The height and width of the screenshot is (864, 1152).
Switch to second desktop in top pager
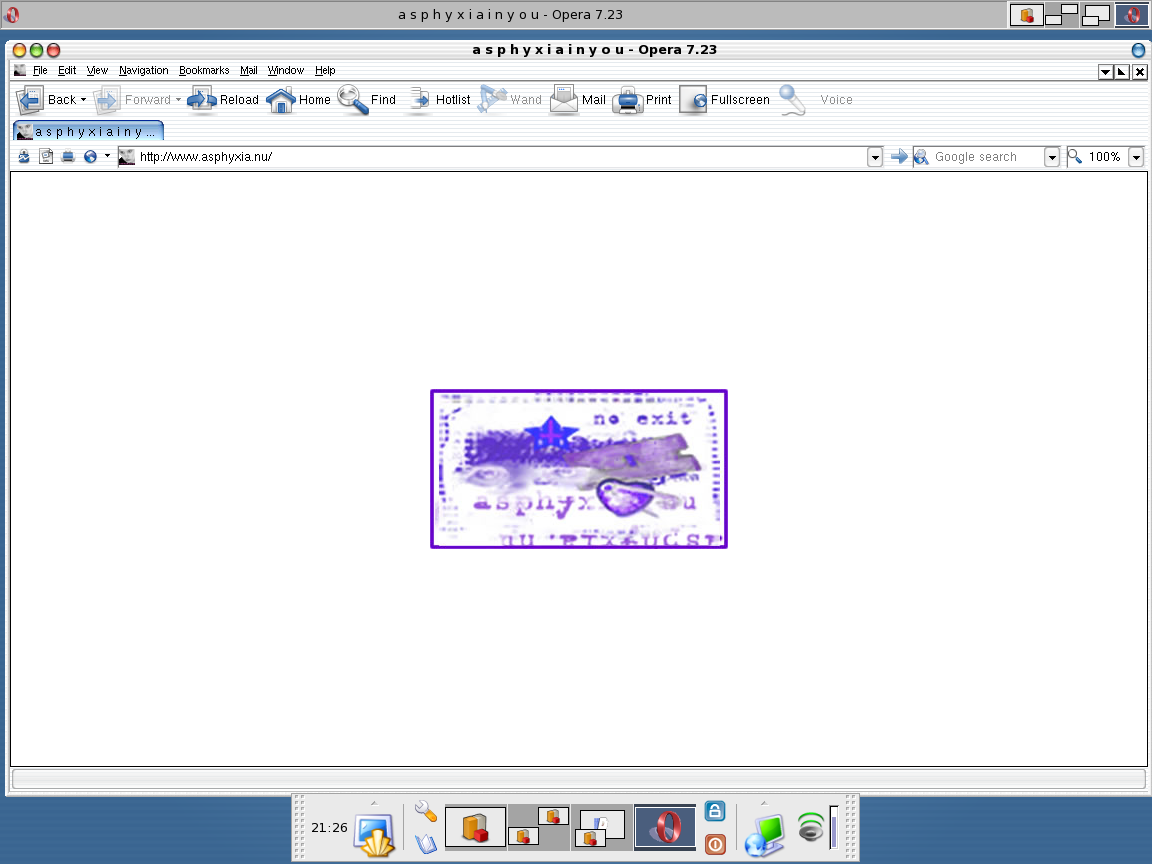tap(1061, 15)
